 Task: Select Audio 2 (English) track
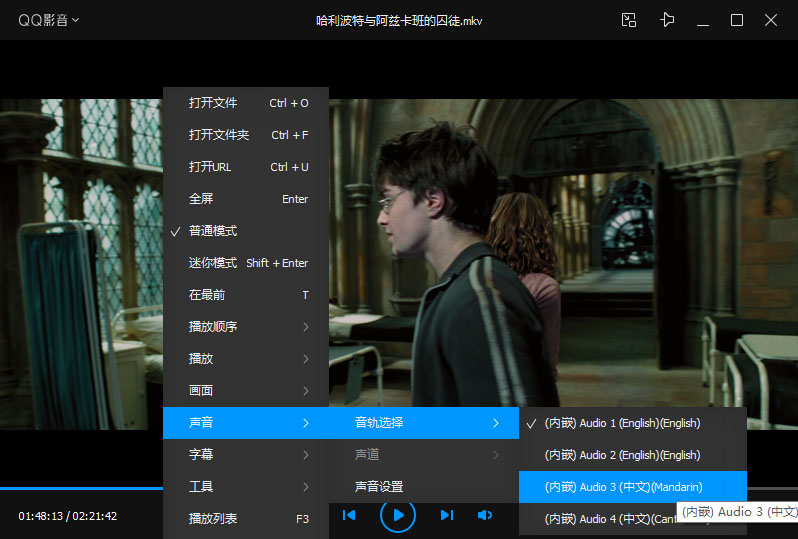622,455
